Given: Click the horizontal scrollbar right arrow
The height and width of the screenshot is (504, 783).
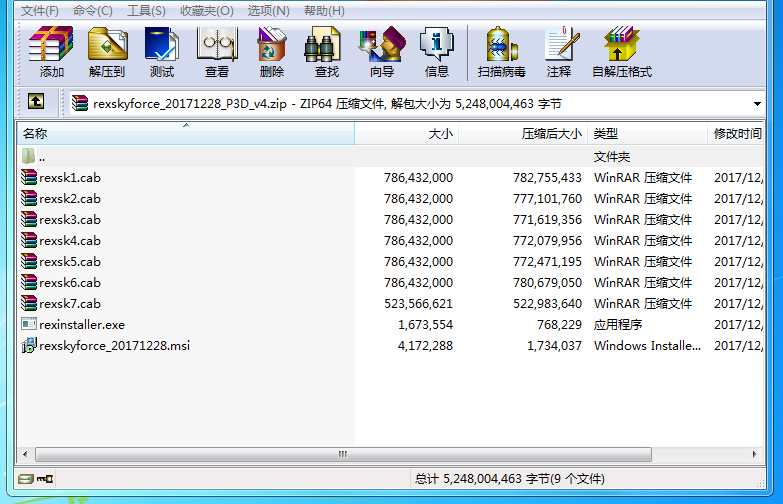Looking at the screenshot, I should tap(755, 455).
